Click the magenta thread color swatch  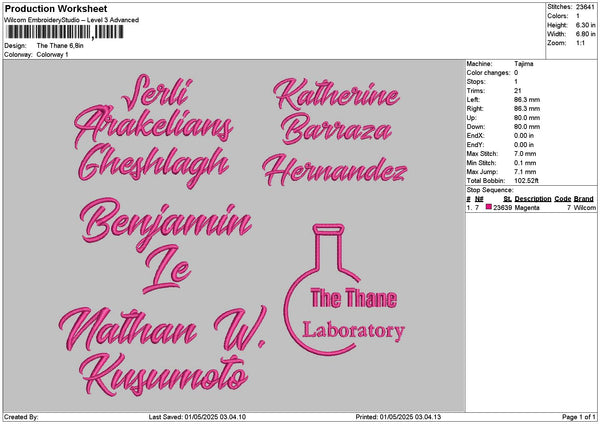(x=489, y=207)
